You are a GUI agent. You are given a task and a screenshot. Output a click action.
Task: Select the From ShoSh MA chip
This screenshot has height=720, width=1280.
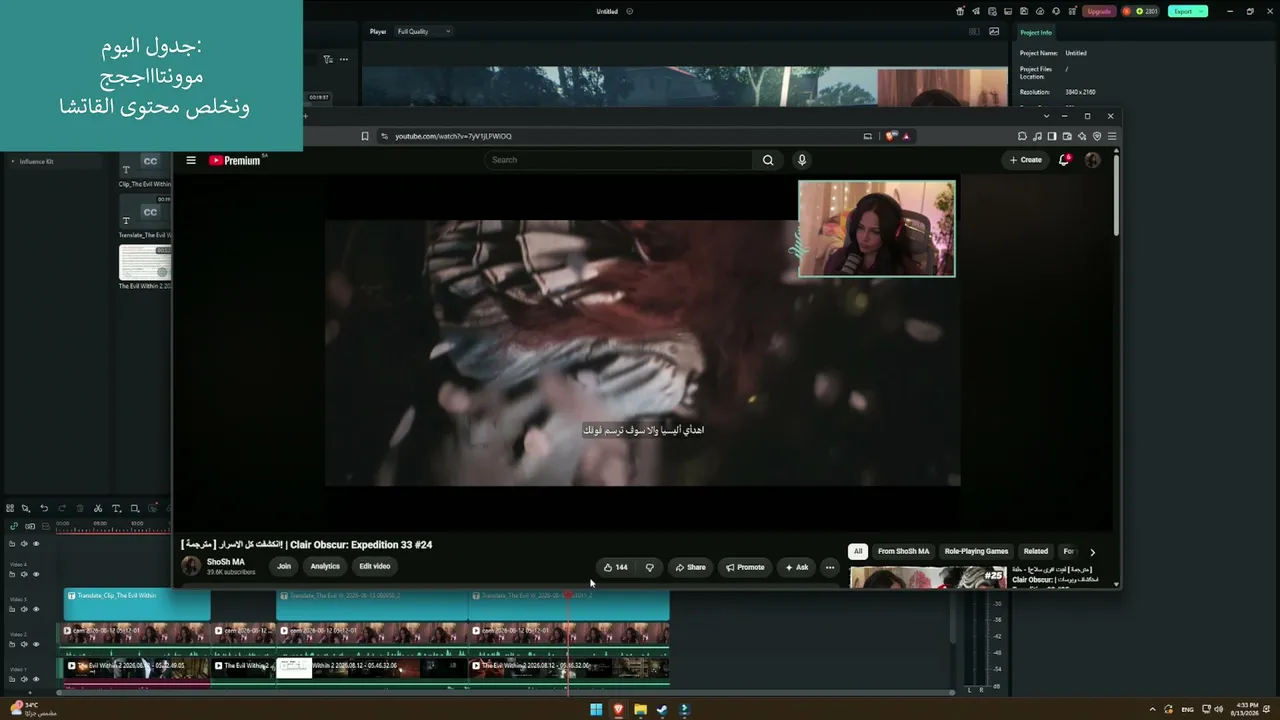tap(903, 551)
